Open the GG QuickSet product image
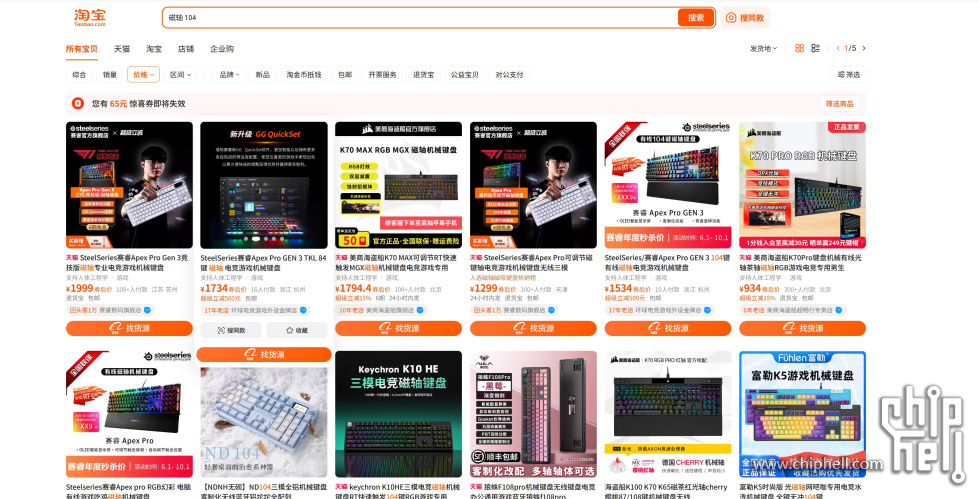This screenshot has height=499, width=979. click(263, 185)
